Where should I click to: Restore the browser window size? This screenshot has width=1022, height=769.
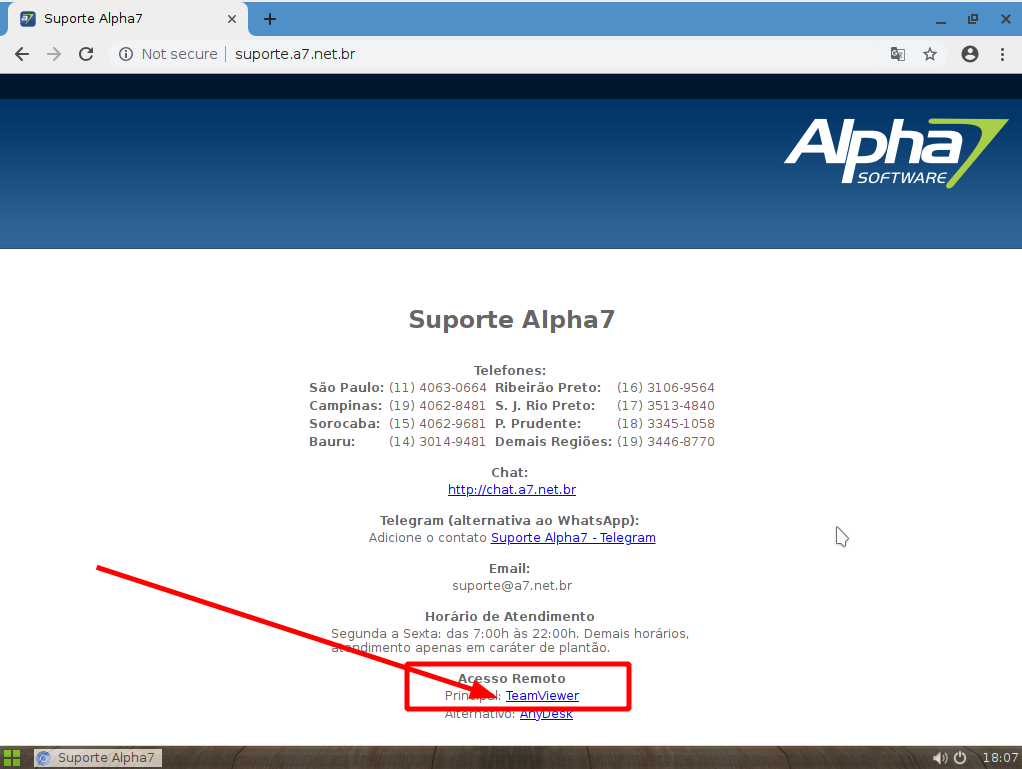coord(973,20)
